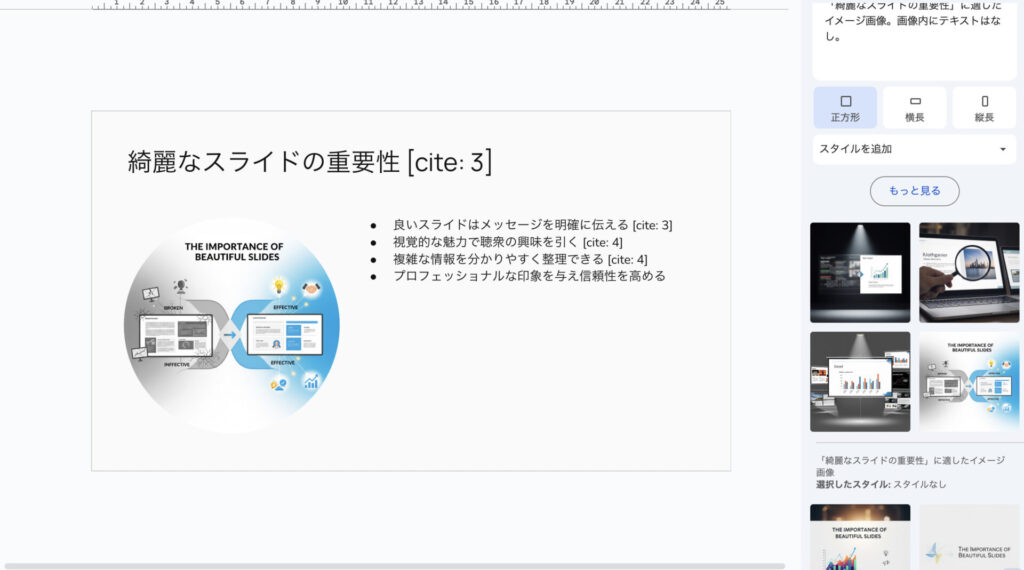Choose the 縦長 portrait aspect ratio

pyautogui.click(x=984, y=108)
